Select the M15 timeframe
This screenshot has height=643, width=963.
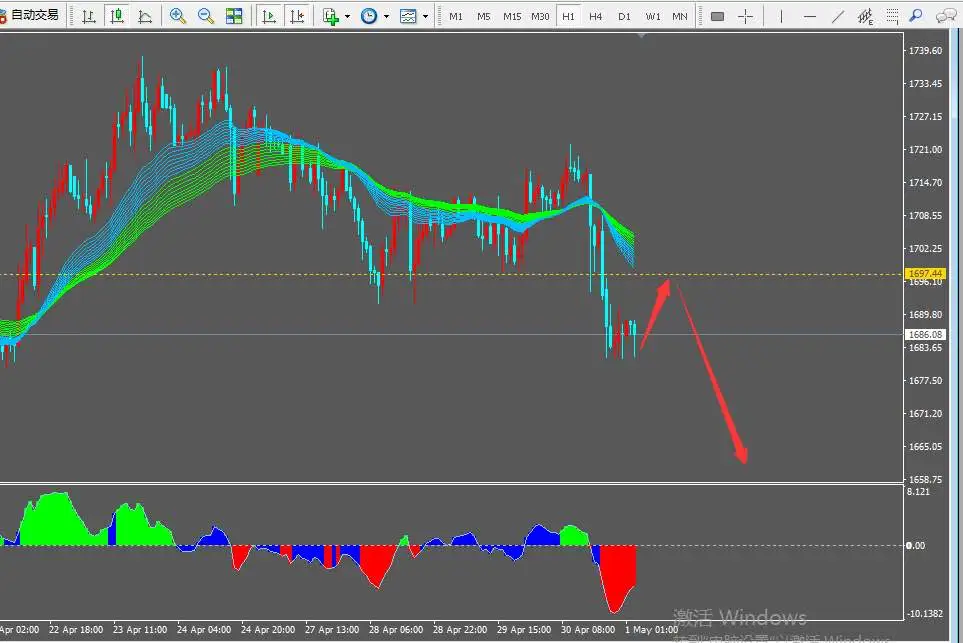point(512,17)
